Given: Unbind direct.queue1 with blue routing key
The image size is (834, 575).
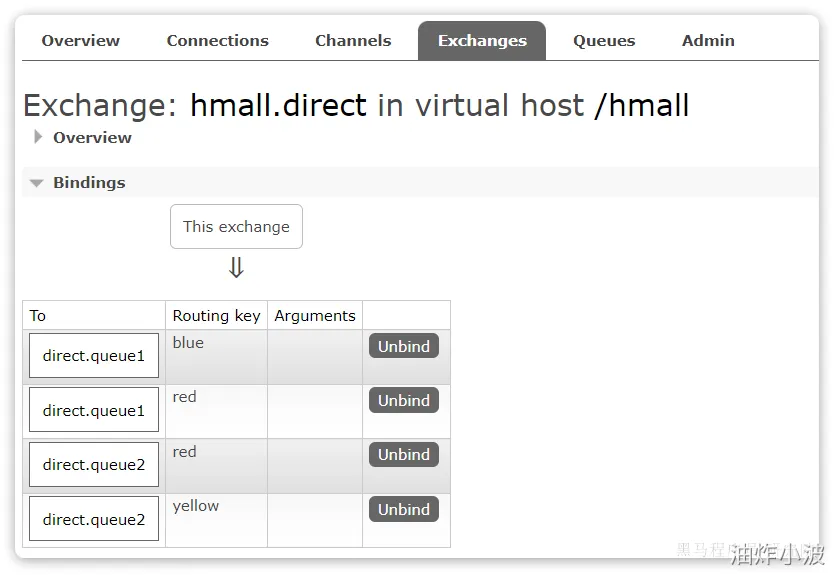Looking at the screenshot, I should tap(403, 346).
